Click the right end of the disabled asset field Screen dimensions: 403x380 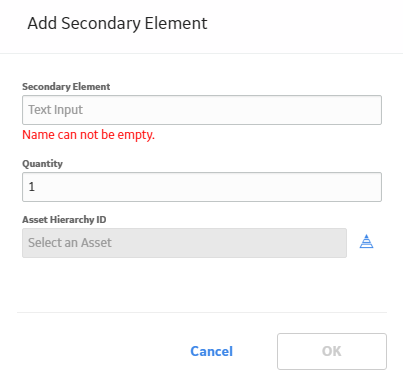340,243
